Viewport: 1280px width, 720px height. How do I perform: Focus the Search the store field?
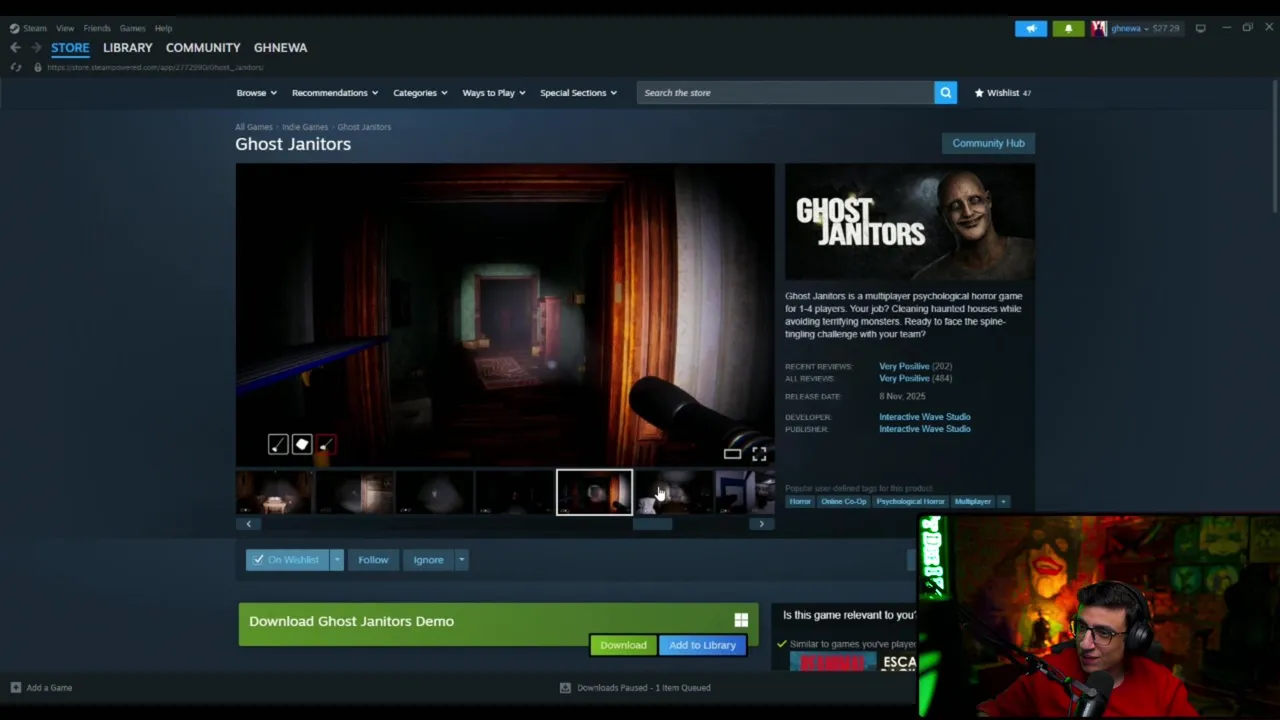coord(785,93)
